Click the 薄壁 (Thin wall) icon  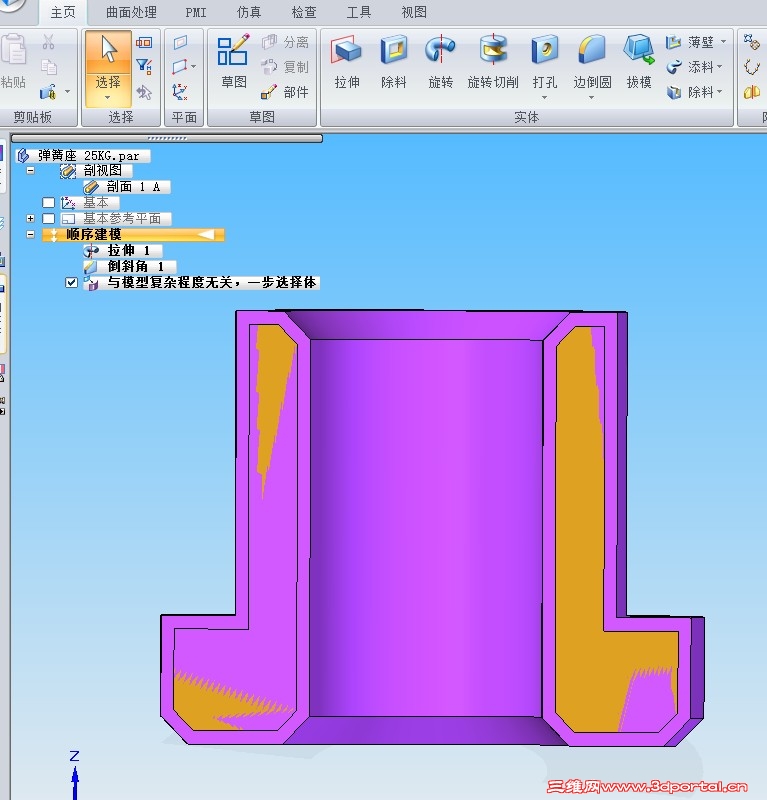coord(674,42)
